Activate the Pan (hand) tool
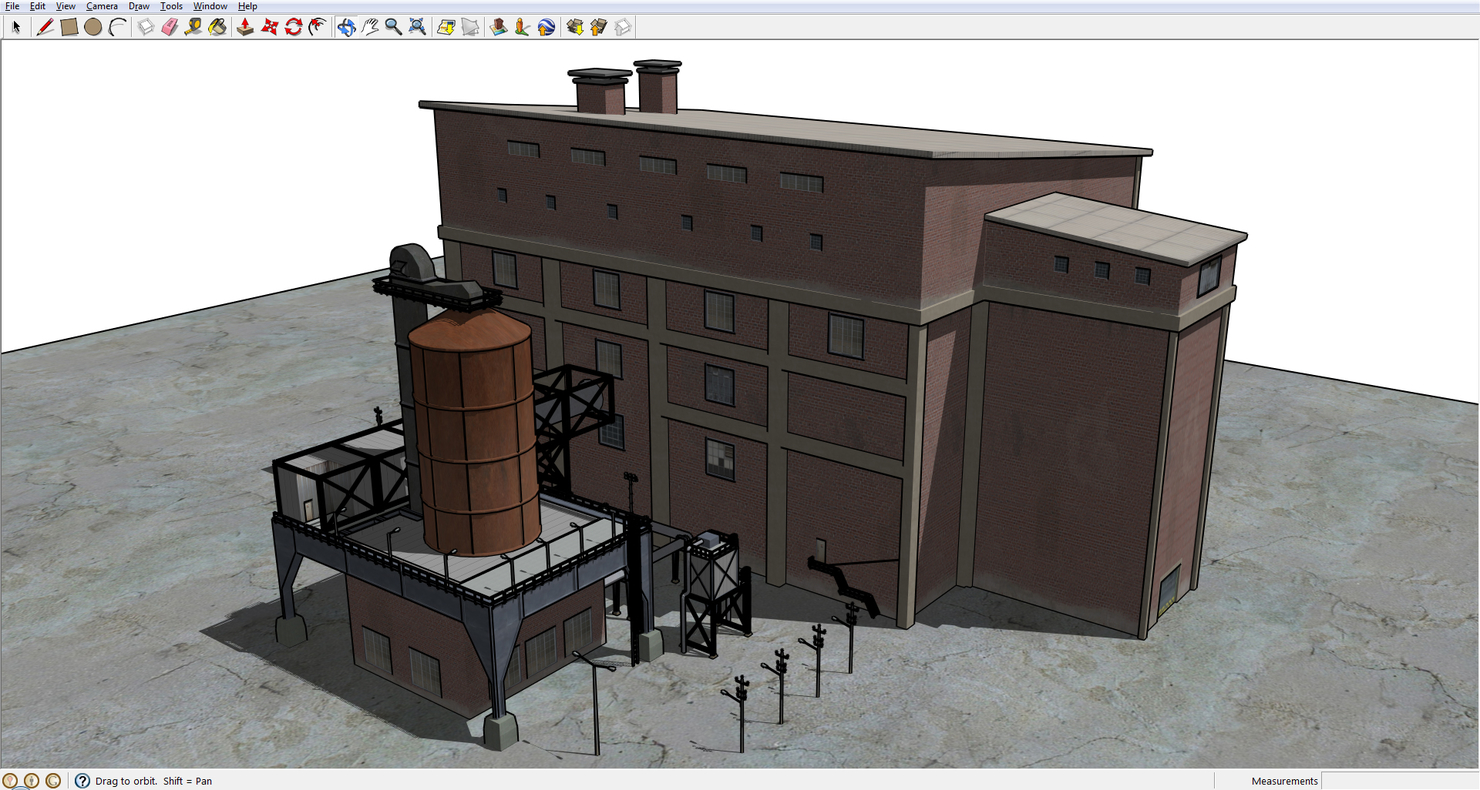Viewport: 1480px width, 790px height. [x=370, y=27]
